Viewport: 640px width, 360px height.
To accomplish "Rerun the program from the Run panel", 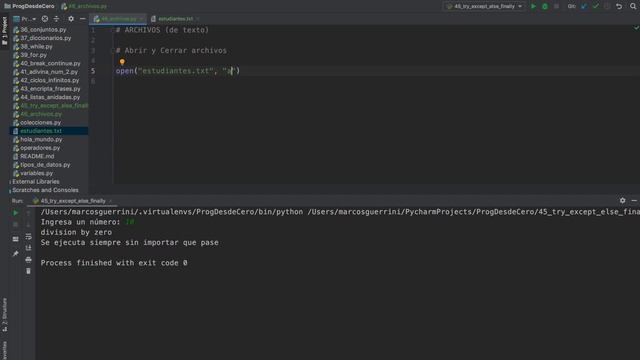I will coord(16,213).
